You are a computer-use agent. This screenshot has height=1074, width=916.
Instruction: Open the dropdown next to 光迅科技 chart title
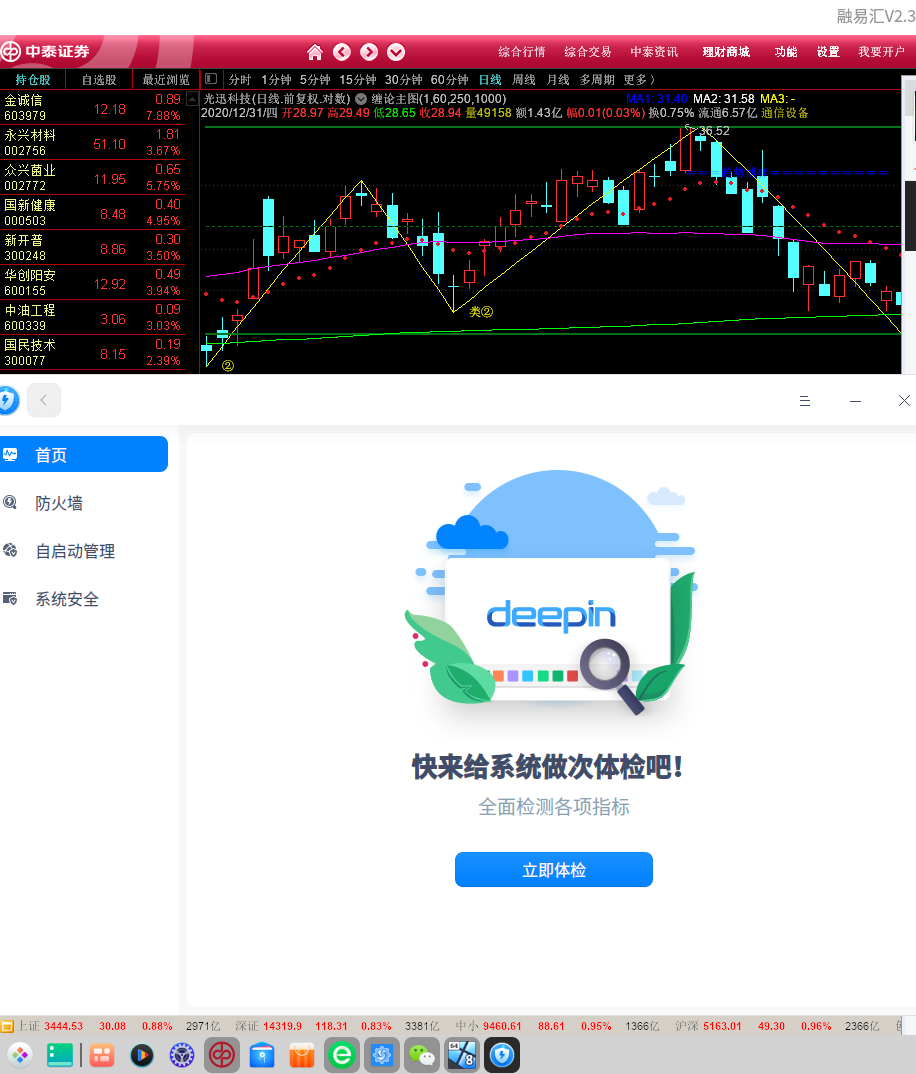coord(361,99)
